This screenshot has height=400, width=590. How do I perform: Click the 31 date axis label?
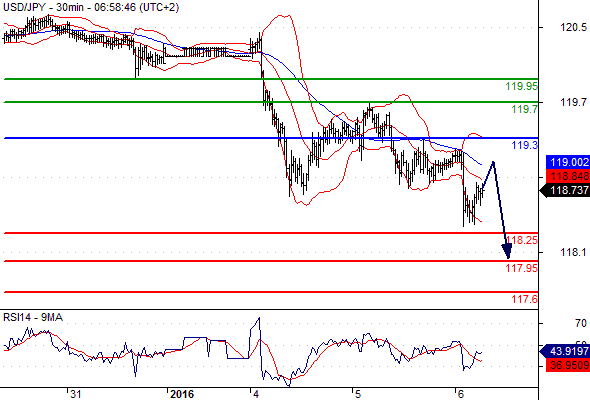pos(76,394)
